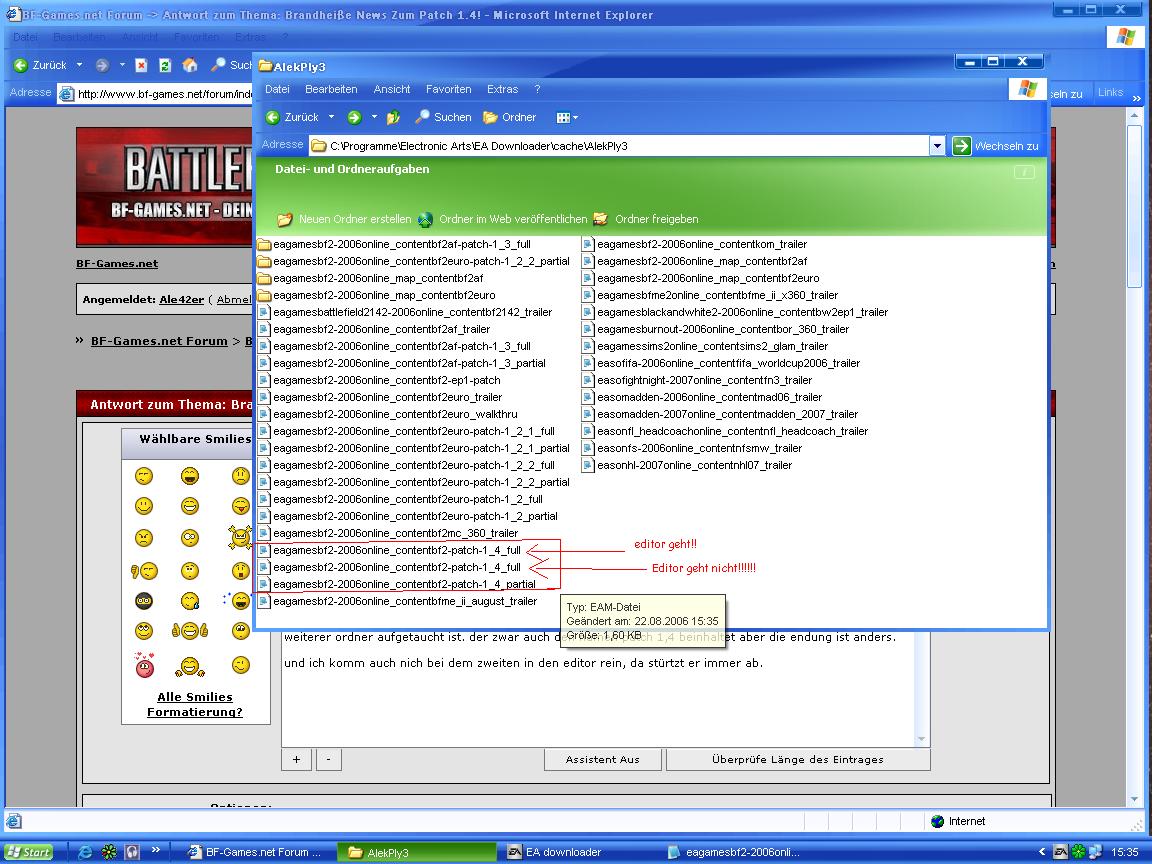
Task: Switch to BF-Games.net Forum taskbar item
Action: (254, 852)
